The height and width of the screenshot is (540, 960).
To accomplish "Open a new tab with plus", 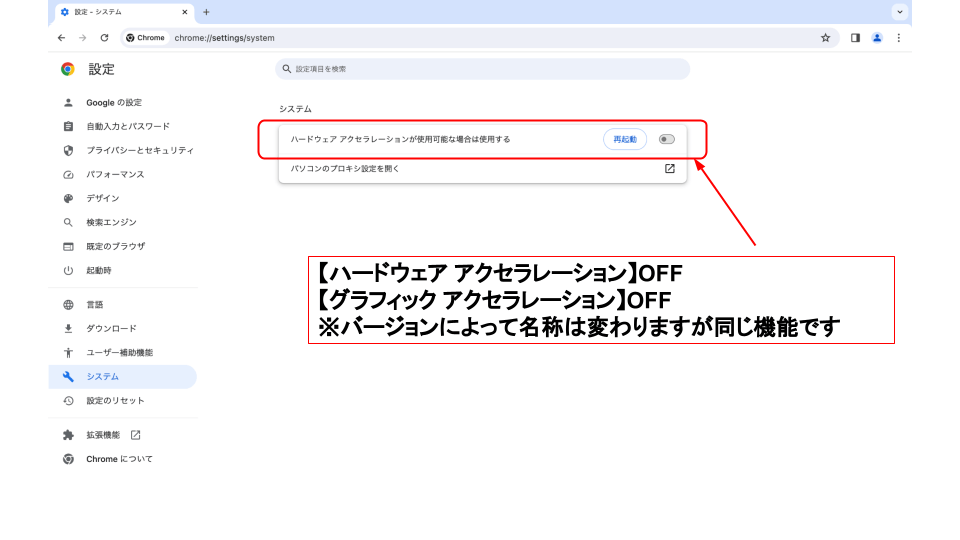I will [x=206, y=12].
